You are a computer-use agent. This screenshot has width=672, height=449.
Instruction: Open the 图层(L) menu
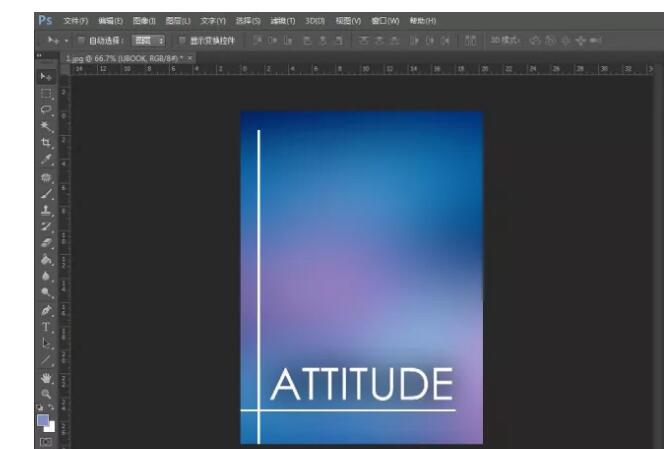pyautogui.click(x=178, y=21)
